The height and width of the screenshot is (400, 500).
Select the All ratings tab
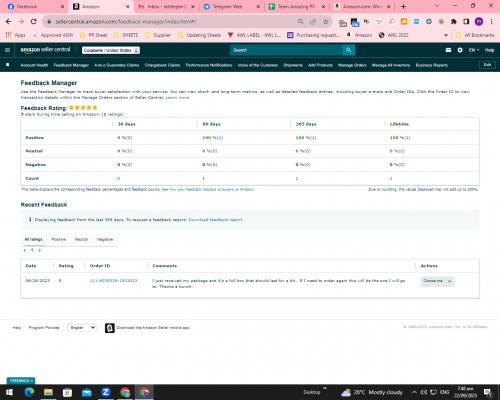click(34, 239)
